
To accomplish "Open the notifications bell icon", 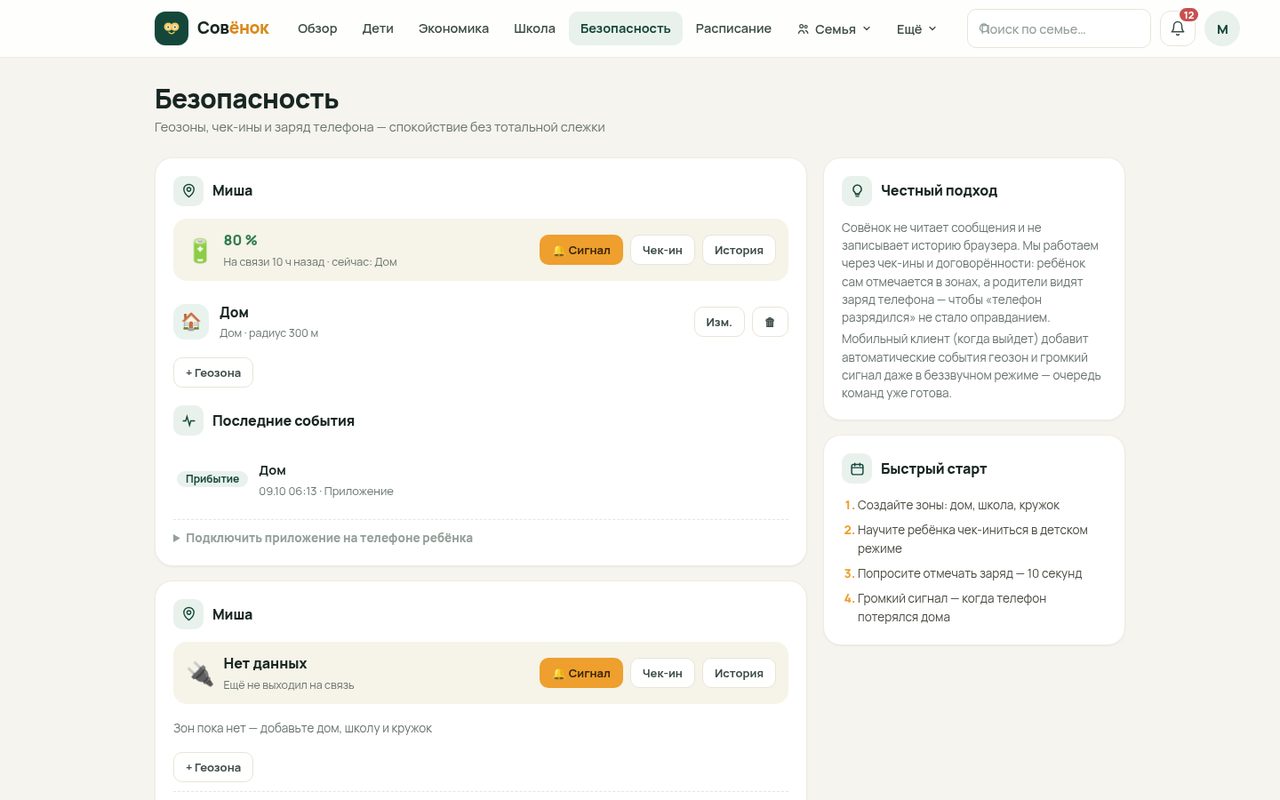I will point(1178,28).
